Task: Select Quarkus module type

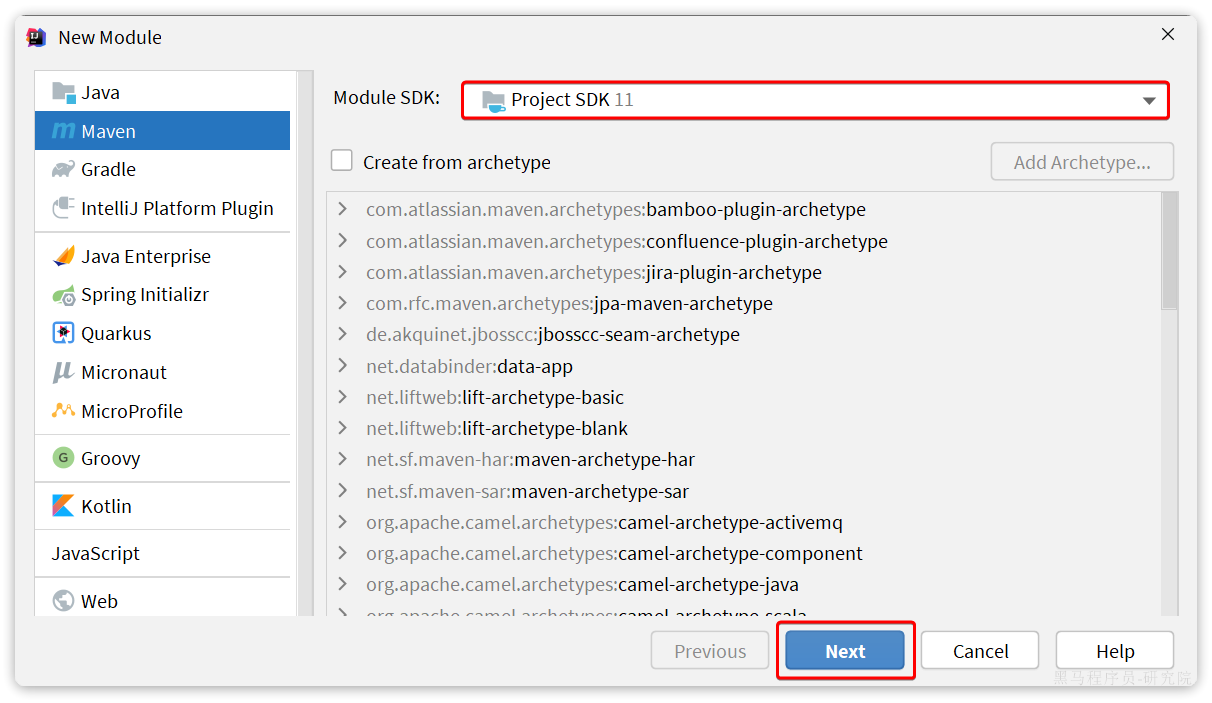Action: coord(163,333)
